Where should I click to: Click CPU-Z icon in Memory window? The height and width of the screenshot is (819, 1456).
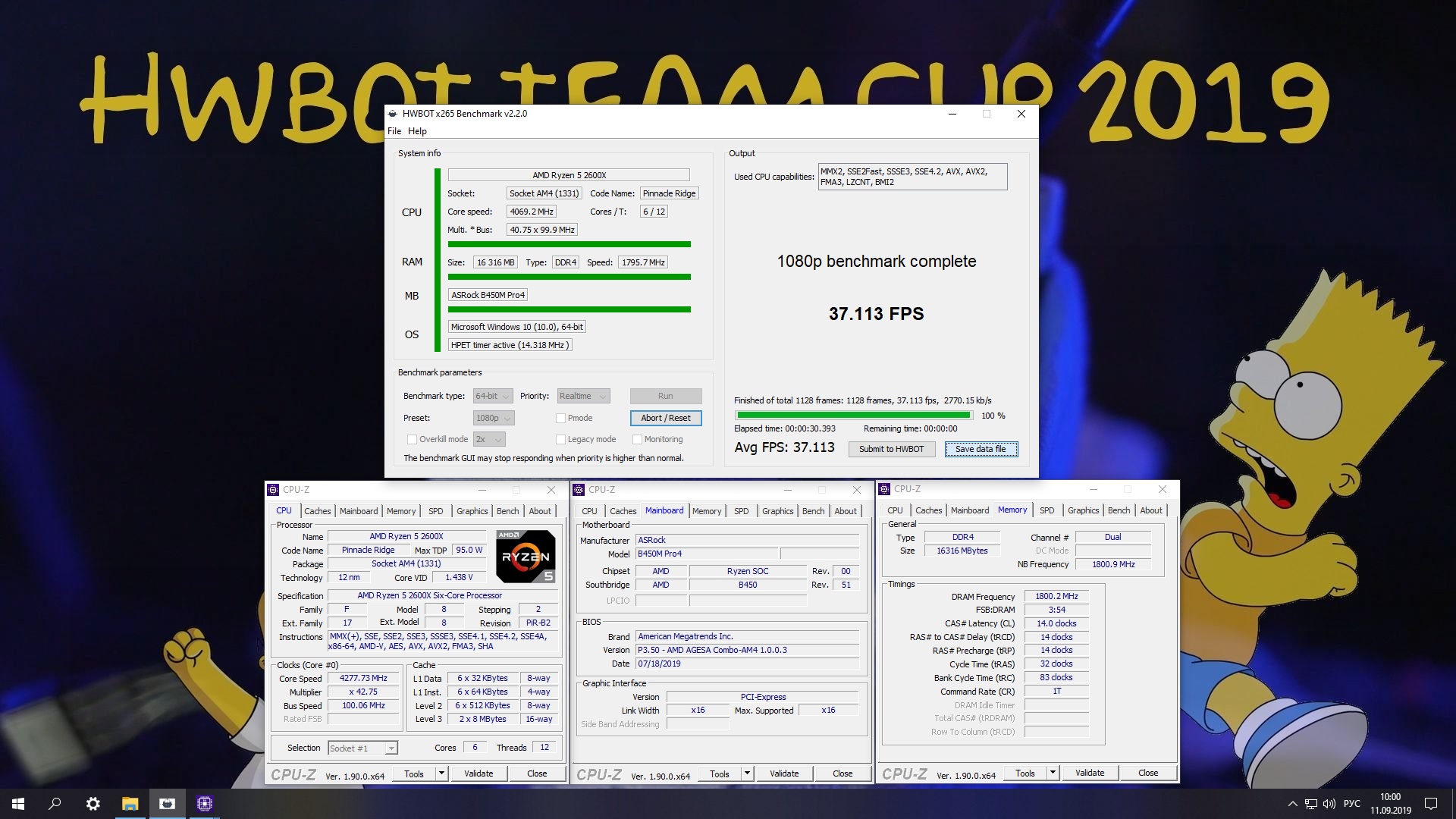tap(884, 489)
